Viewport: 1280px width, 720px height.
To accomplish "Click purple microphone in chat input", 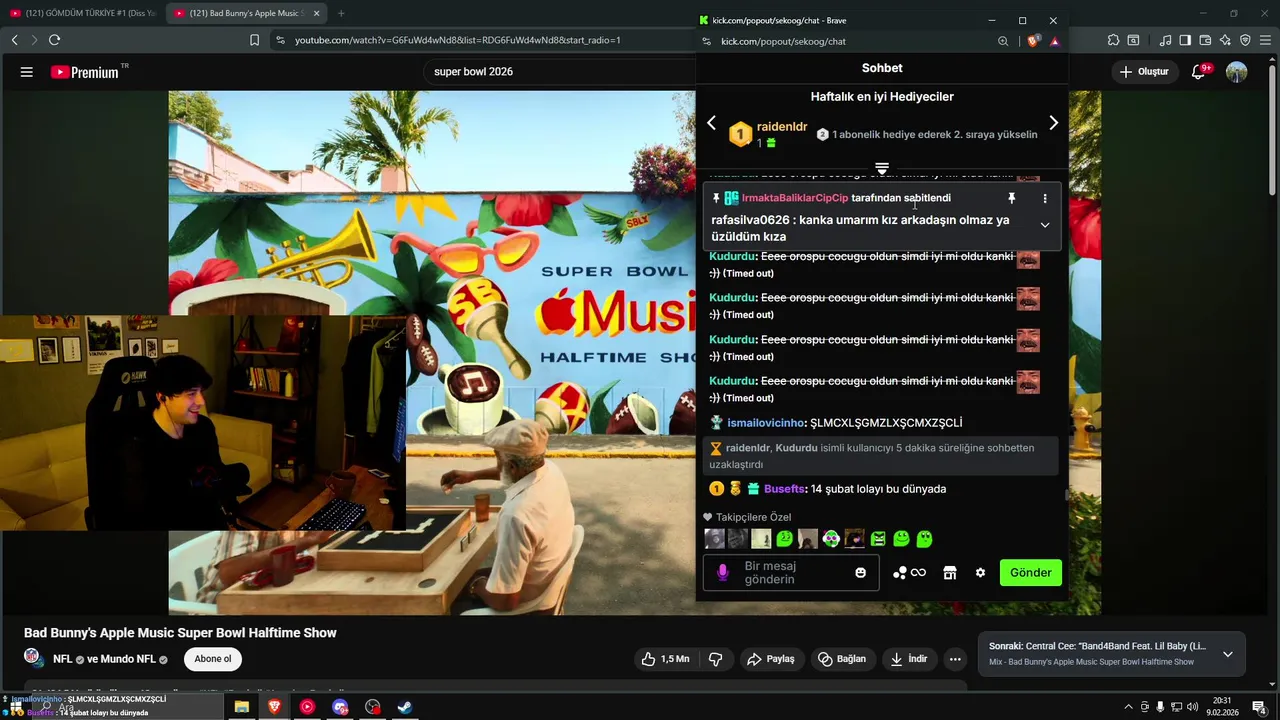I will click(723, 573).
